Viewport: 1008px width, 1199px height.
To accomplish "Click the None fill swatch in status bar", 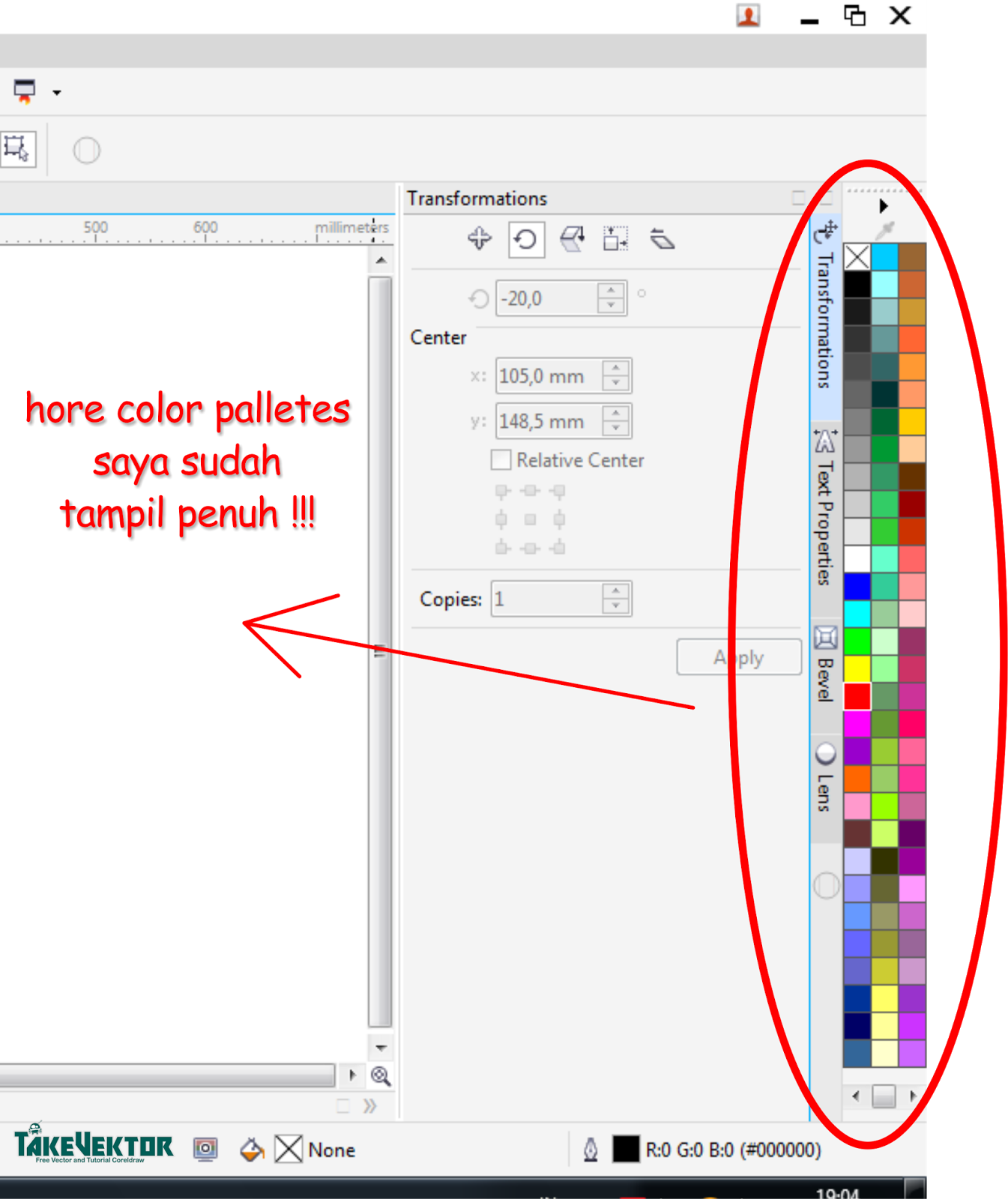I will 289,1149.
